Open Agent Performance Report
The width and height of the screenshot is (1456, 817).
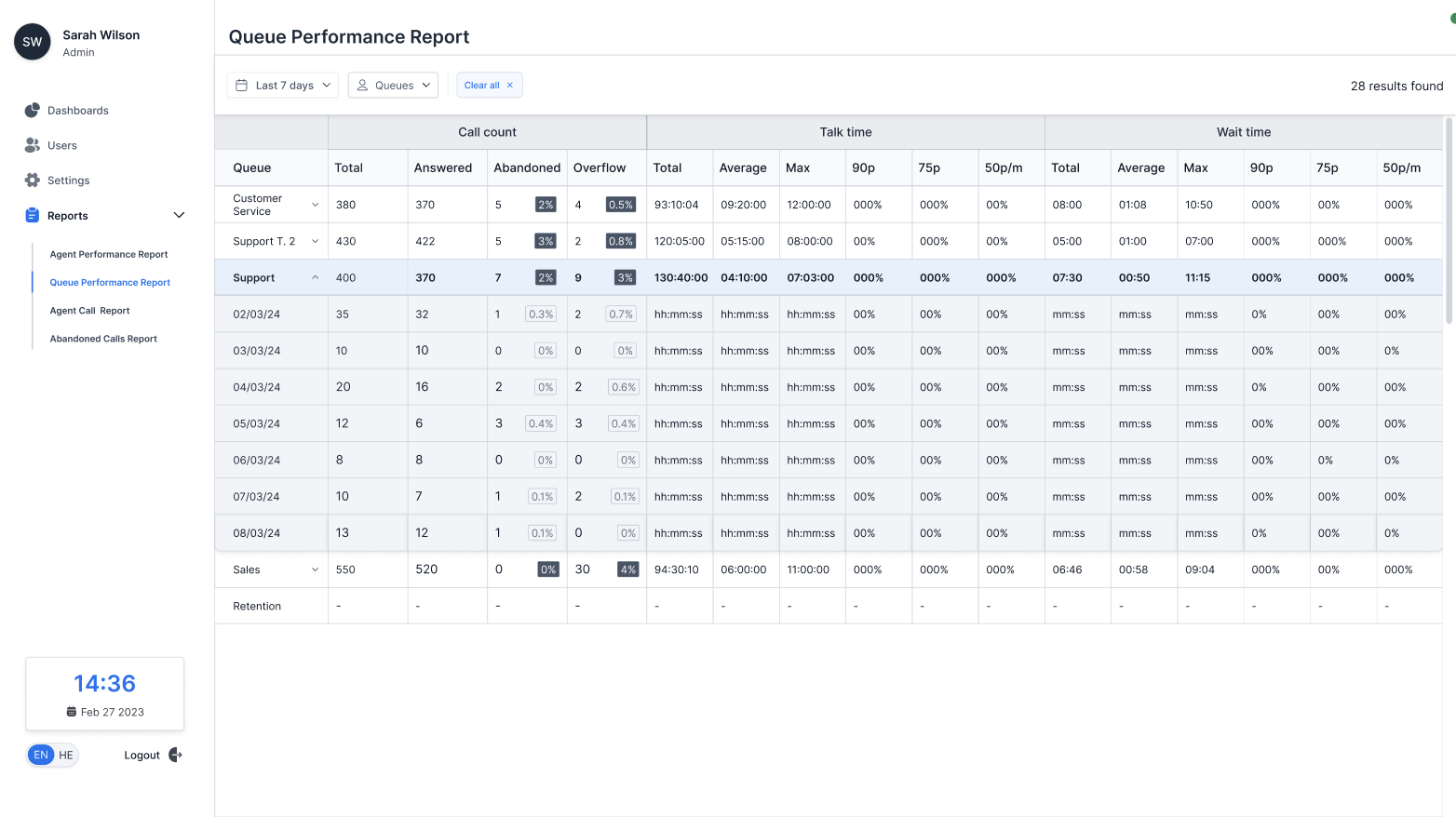109,254
